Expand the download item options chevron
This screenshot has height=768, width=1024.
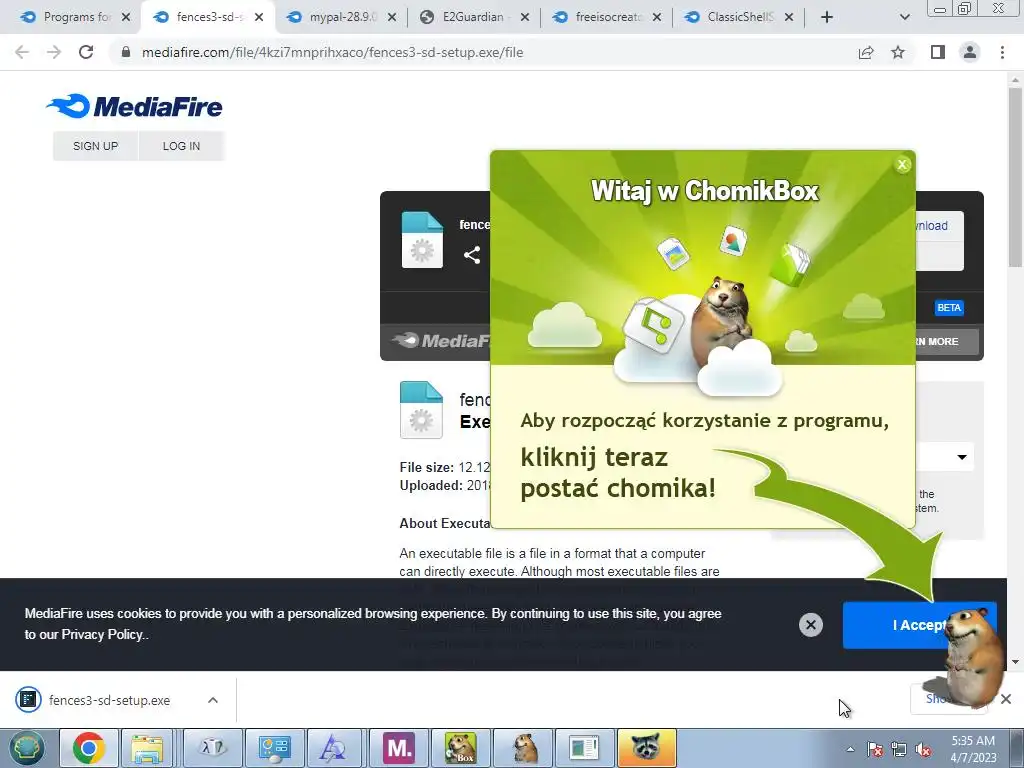pos(213,700)
